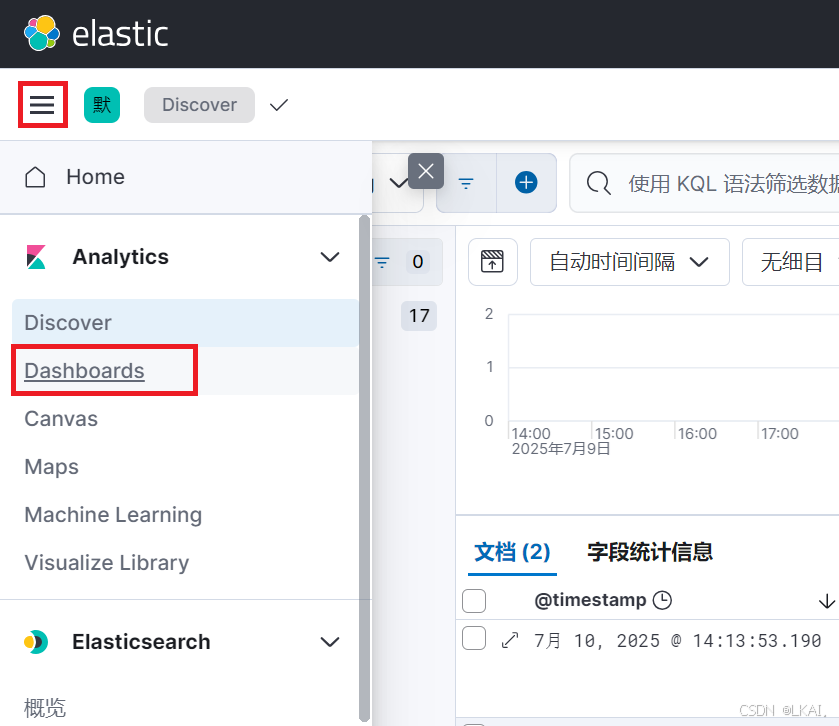Open Dashboards from Analytics menu
The width and height of the screenshot is (839, 726).
click(x=84, y=371)
